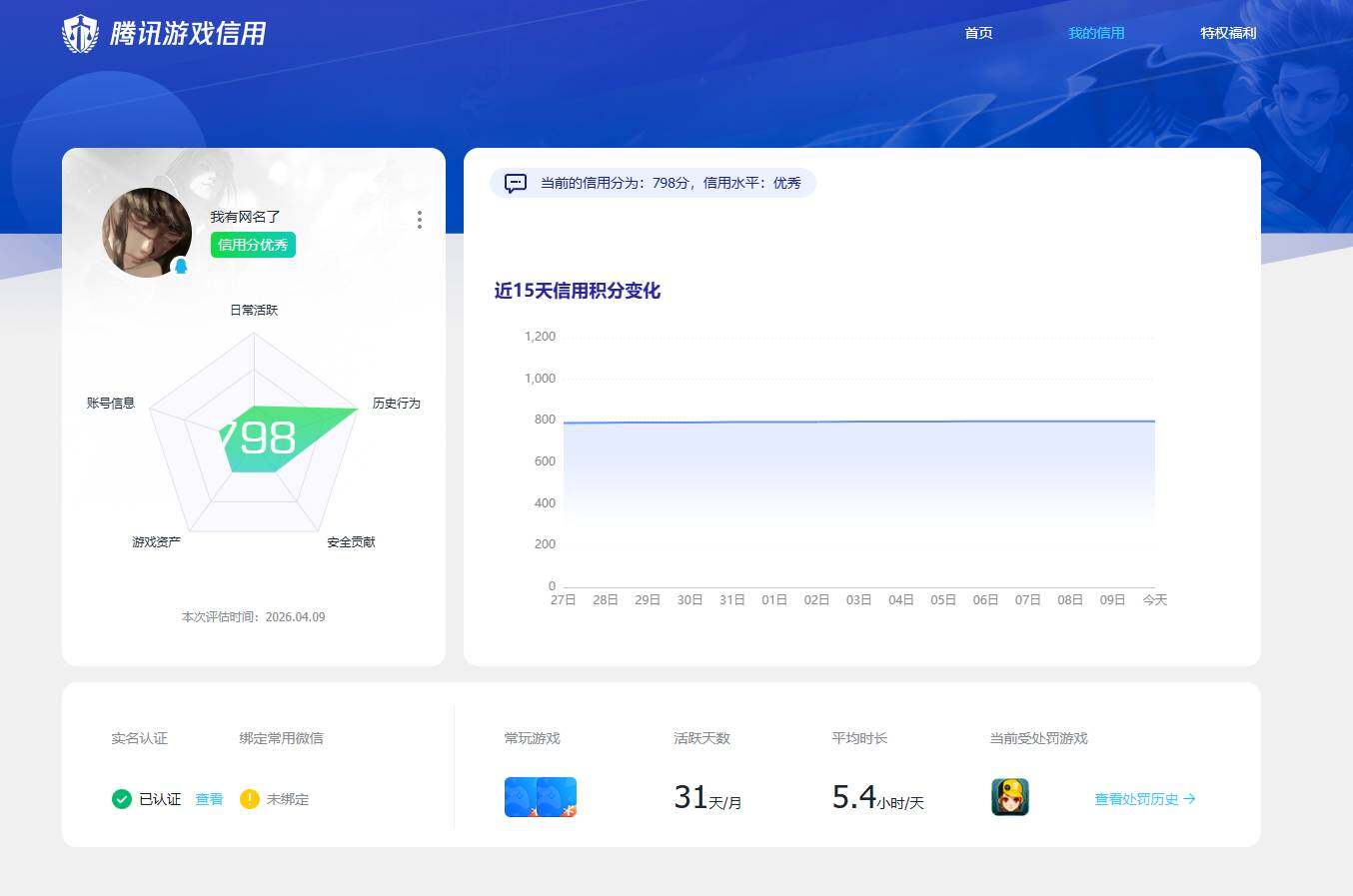Click the punished game icon under 当前受处罚游戏
Image resolution: width=1353 pixels, height=896 pixels.
tap(1009, 796)
